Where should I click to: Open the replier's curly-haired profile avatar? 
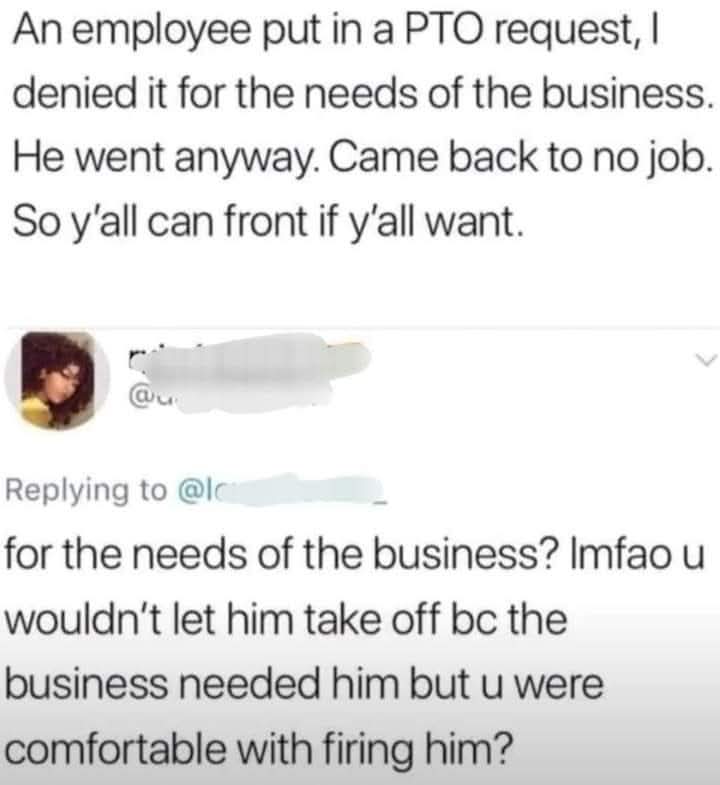(57, 380)
